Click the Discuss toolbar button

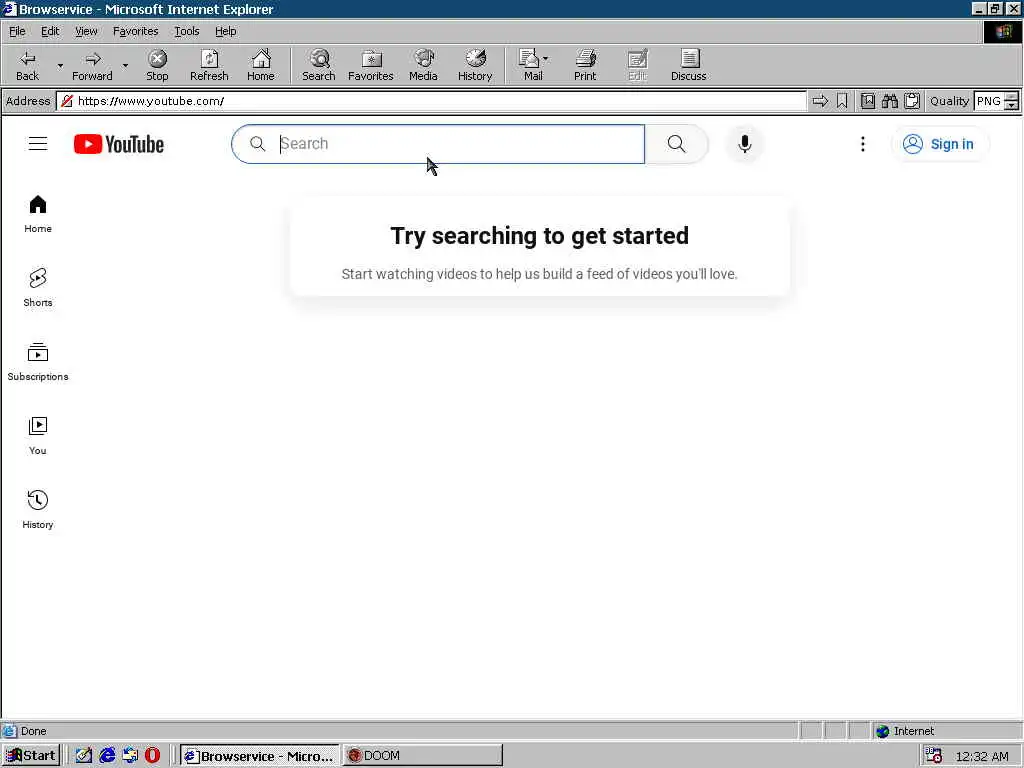pos(688,65)
